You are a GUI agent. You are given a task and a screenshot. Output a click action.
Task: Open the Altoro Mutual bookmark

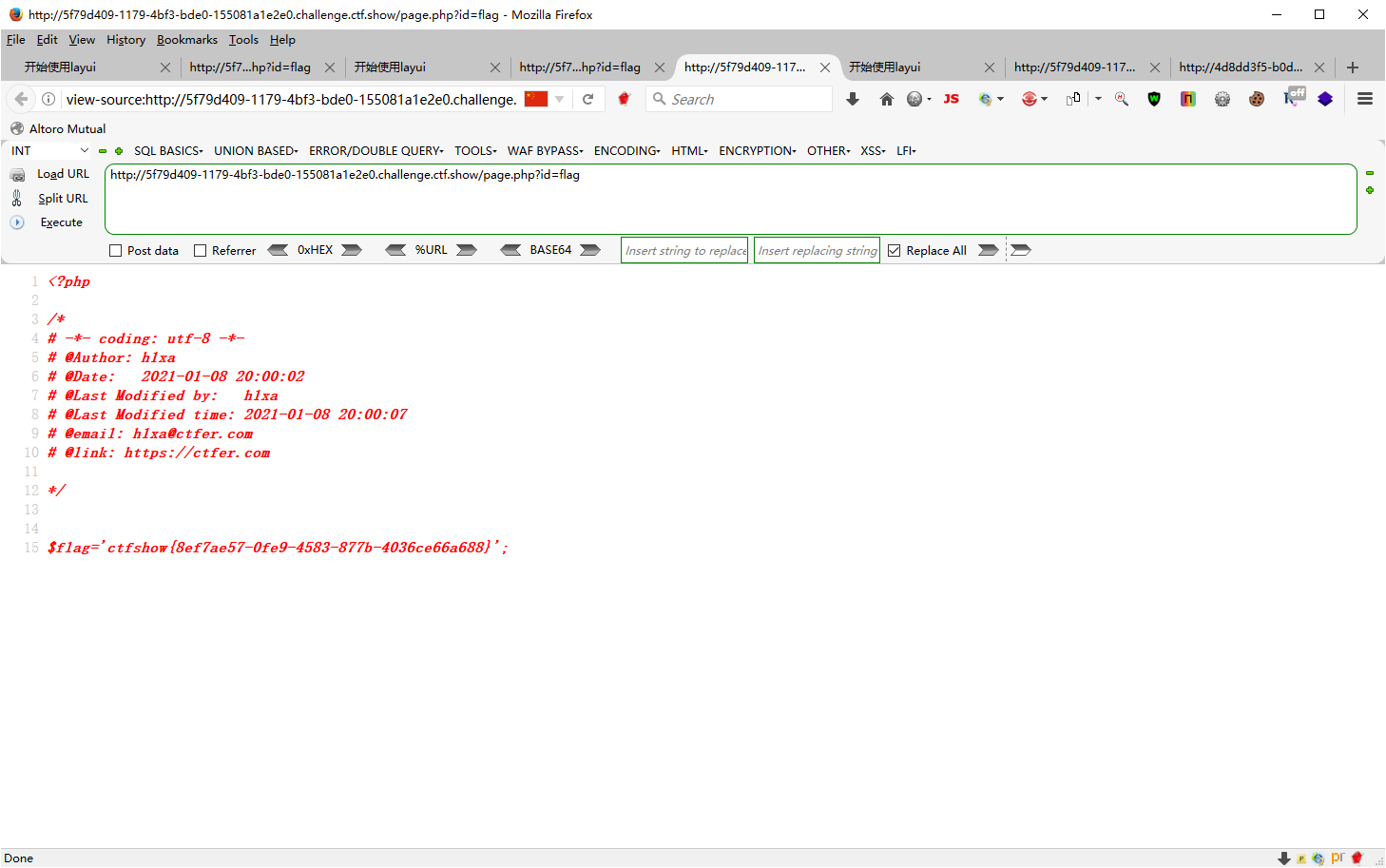pyautogui.click(x=58, y=129)
